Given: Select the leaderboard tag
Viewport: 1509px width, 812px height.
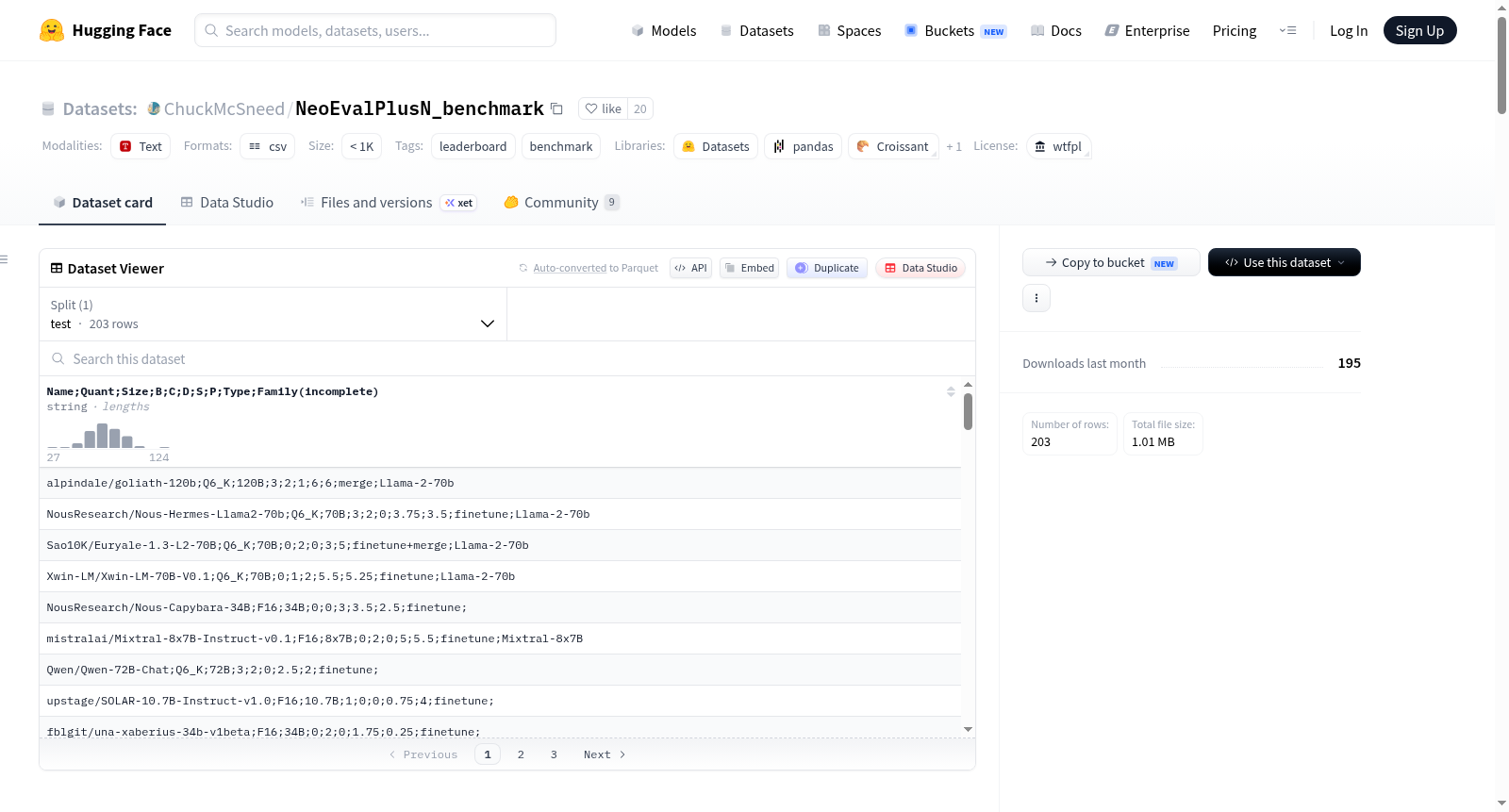Looking at the screenshot, I should coord(473,146).
